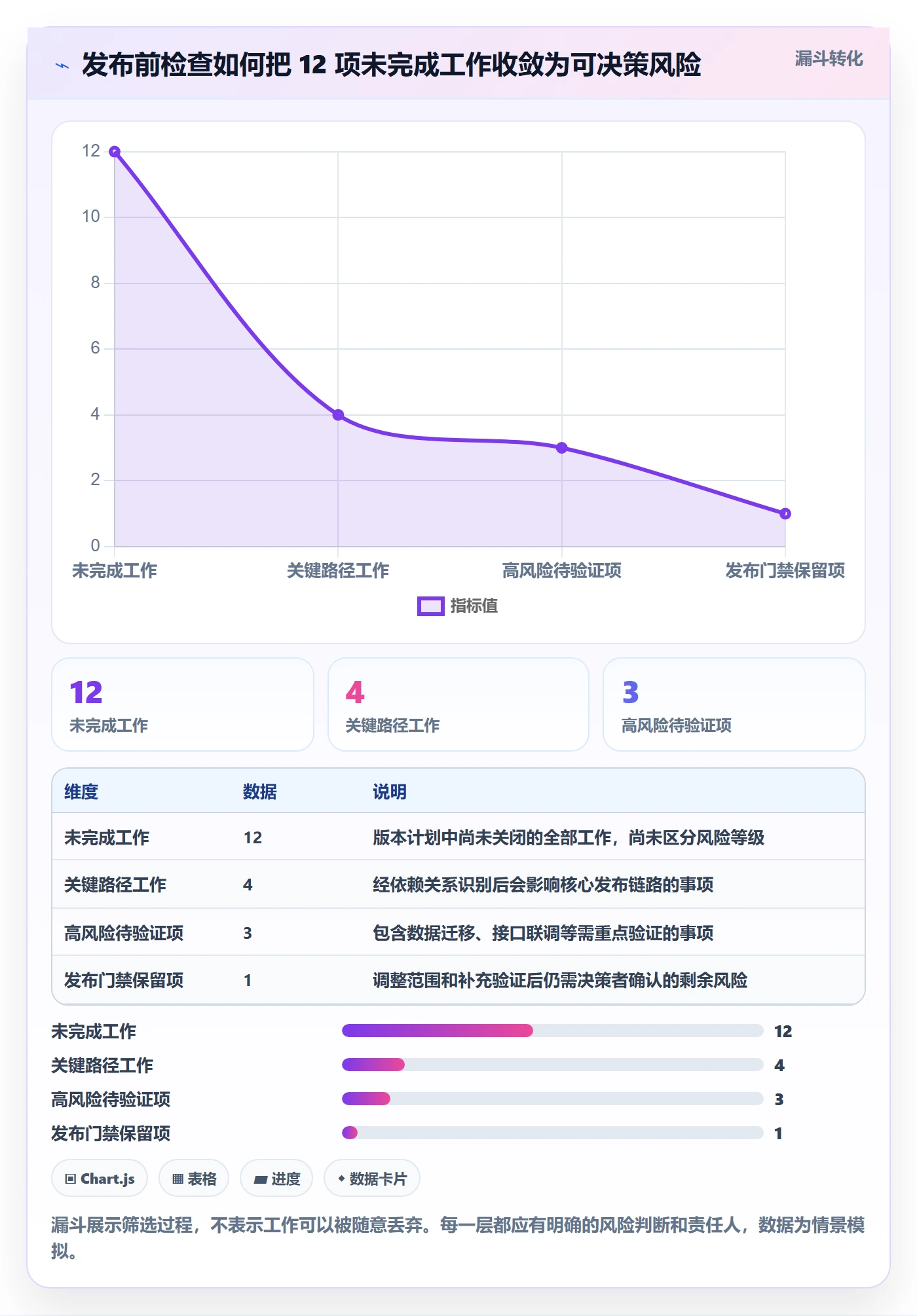The height and width of the screenshot is (1316, 917).
Task: Click the 高风险待验证项 x-axis label on chart
Action: [x=562, y=571]
